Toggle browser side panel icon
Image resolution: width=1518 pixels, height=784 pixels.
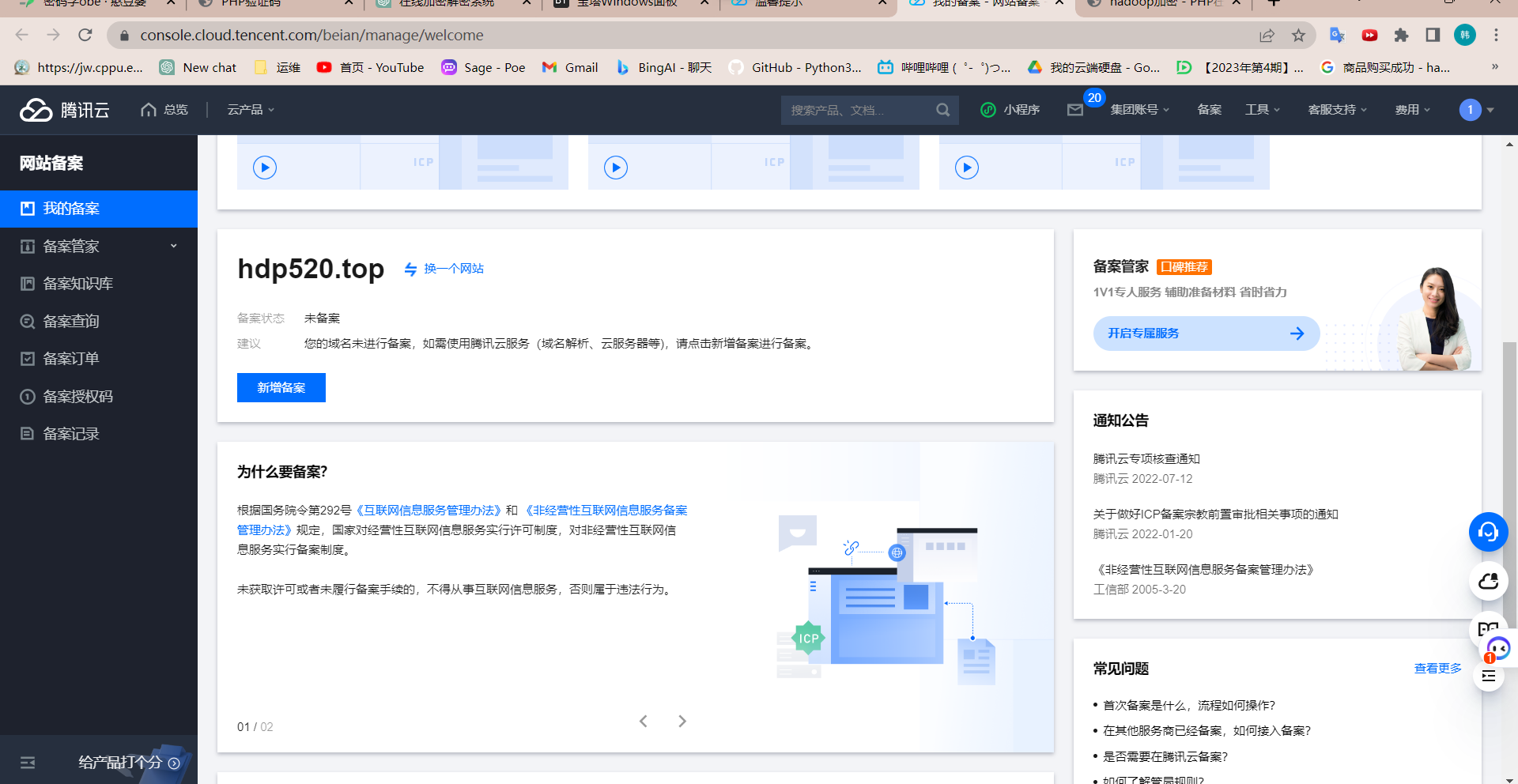click(1433, 35)
